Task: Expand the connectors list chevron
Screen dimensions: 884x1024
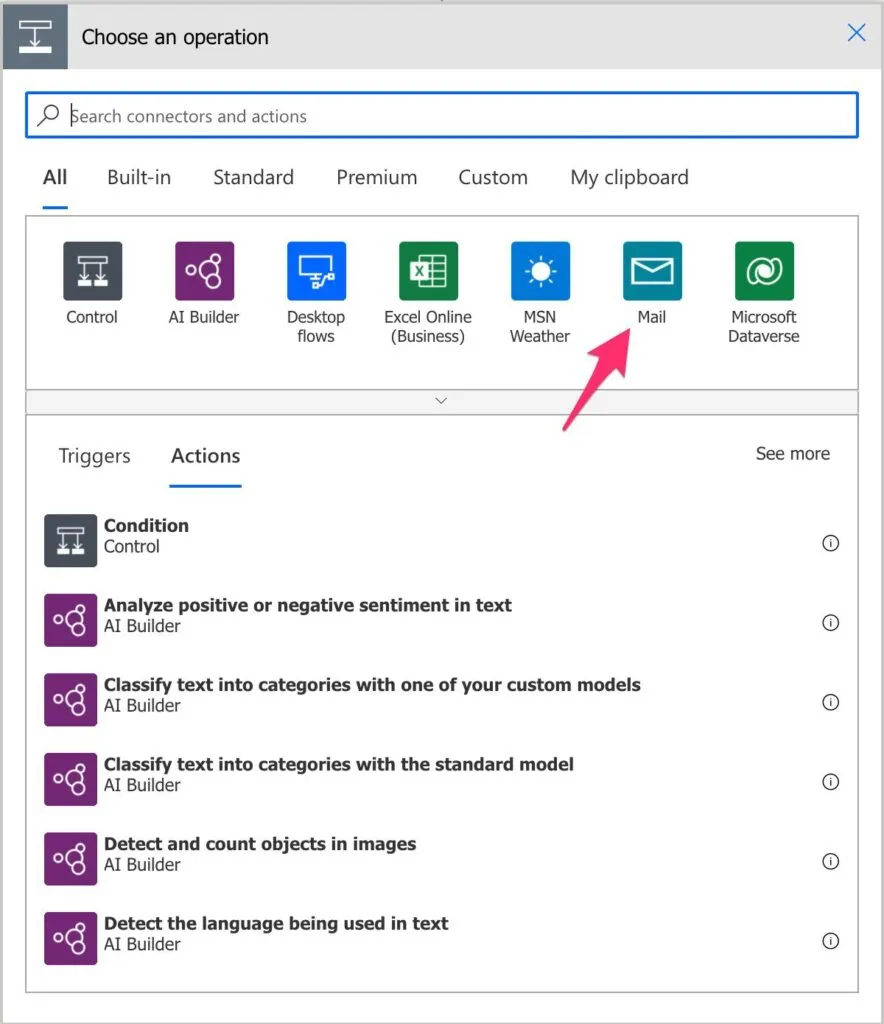Action: (x=441, y=401)
